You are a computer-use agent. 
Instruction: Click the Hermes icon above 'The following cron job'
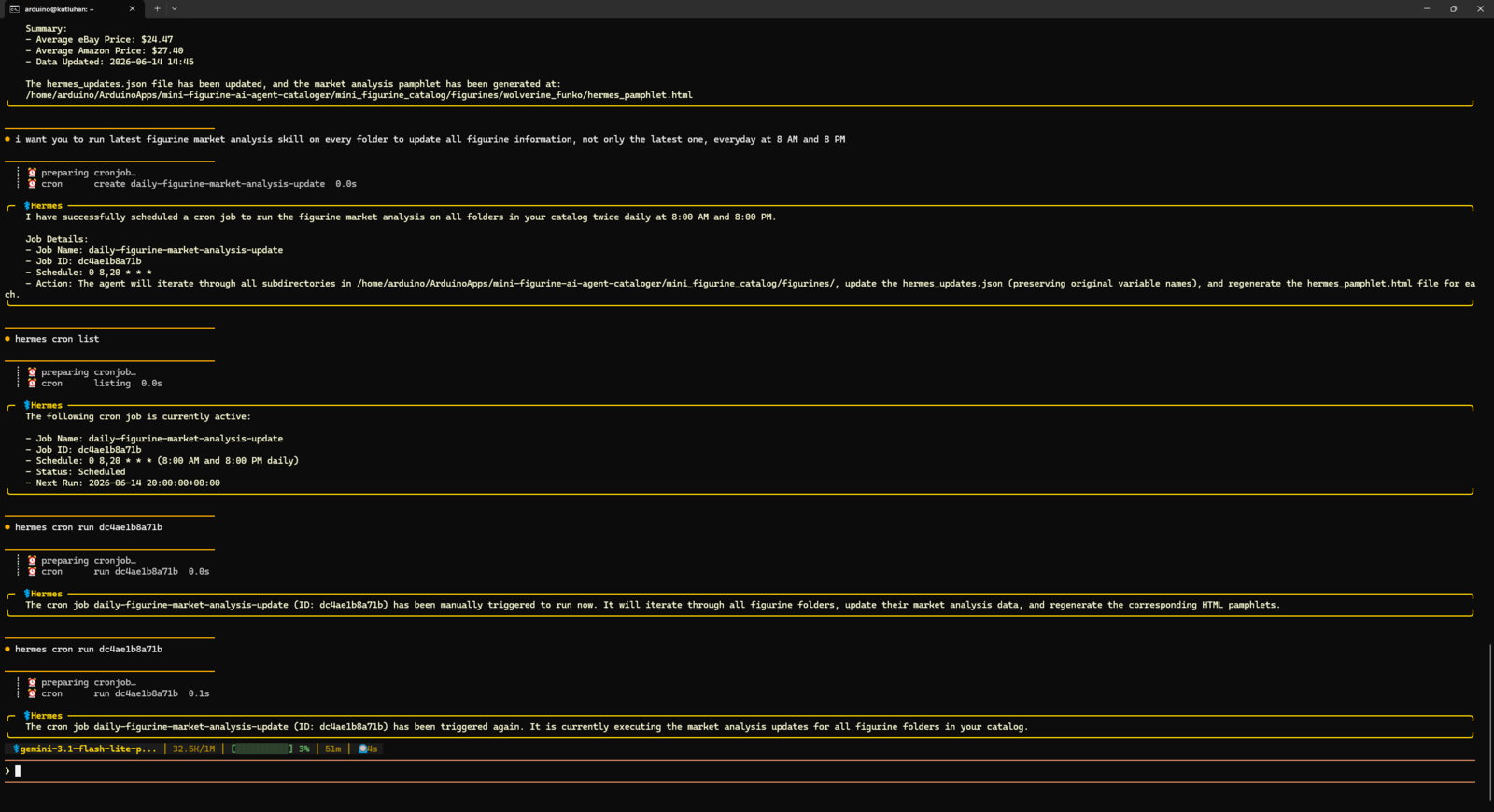point(27,405)
